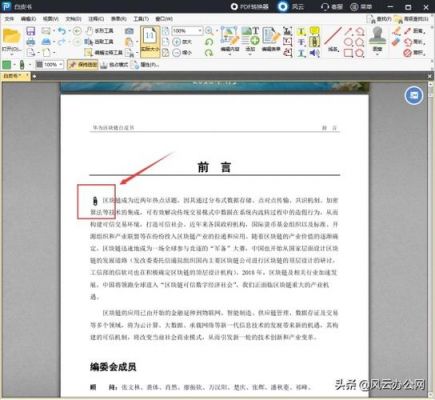435x400 pixels.
Task: Open the Edit (编辑) menu
Action: click(28, 19)
